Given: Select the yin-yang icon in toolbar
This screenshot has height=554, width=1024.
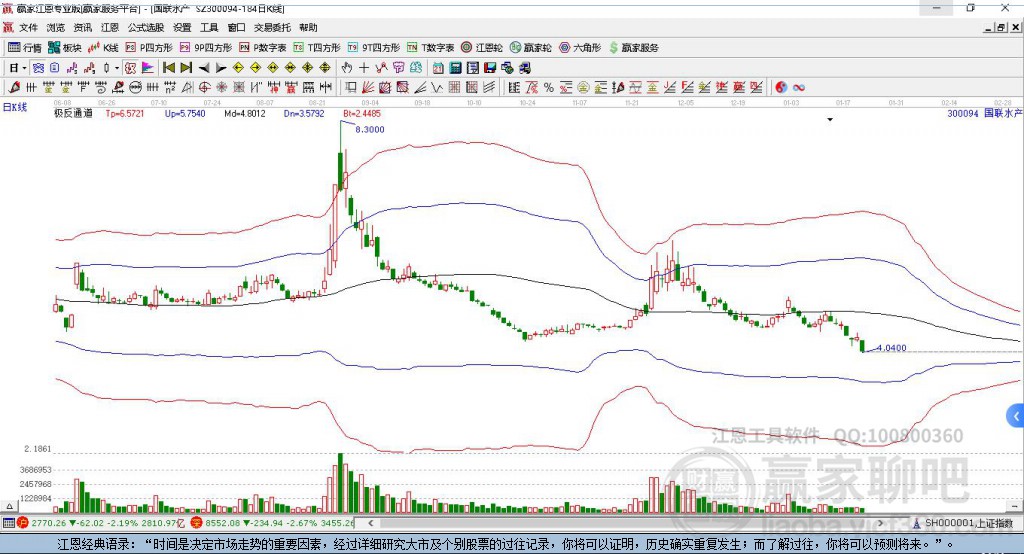Looking at the screenshot, I should pyautogui.click(x=781, y=87).
